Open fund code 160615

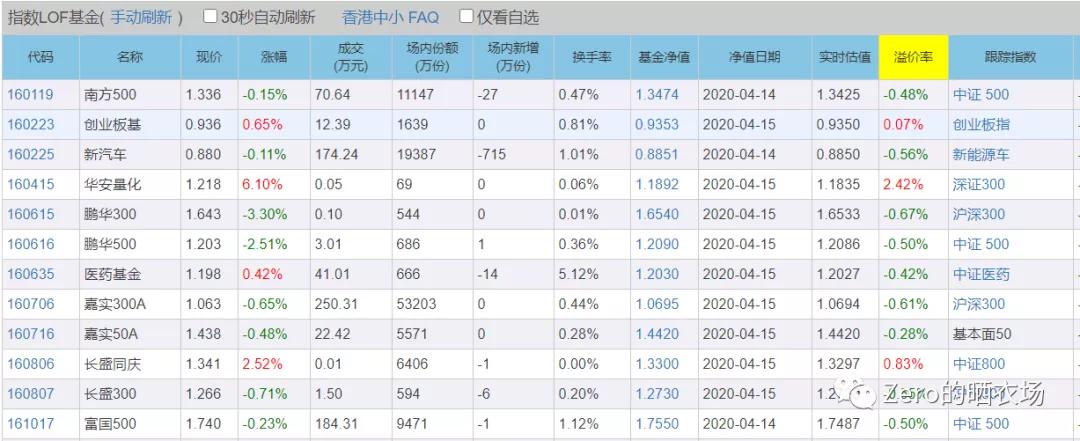click(x=30, y=214)
